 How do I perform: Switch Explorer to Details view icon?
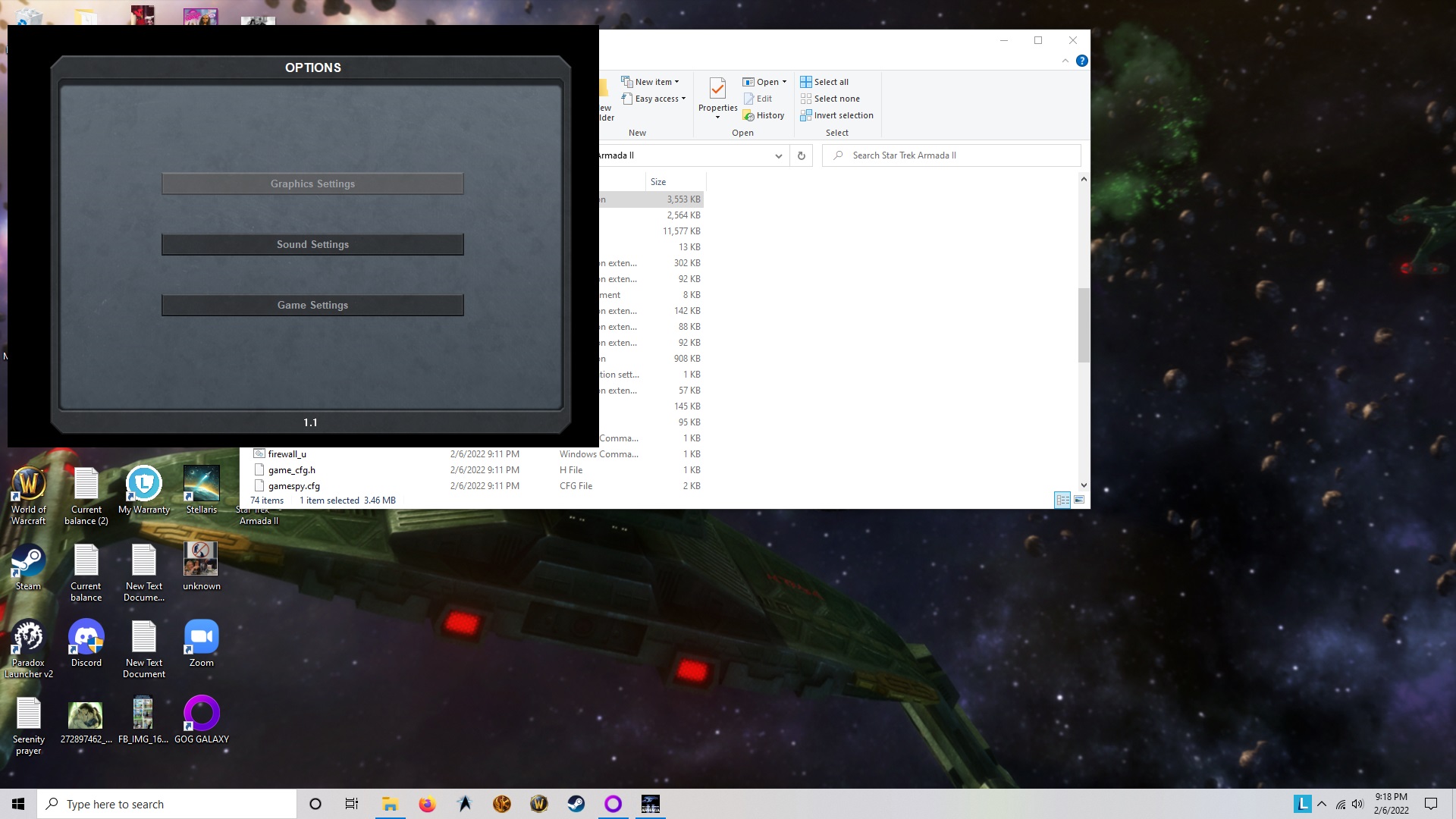coord(1063,500)
